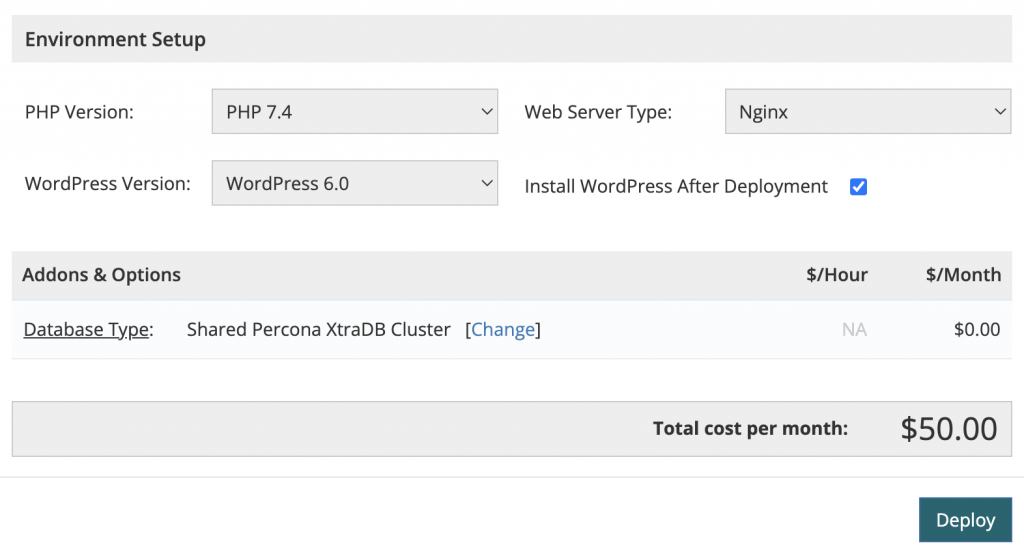The height and width of the screenshot is (552, 1024).
Task: Click the Web Server Type field label
Action: click(x=598, y=112)
